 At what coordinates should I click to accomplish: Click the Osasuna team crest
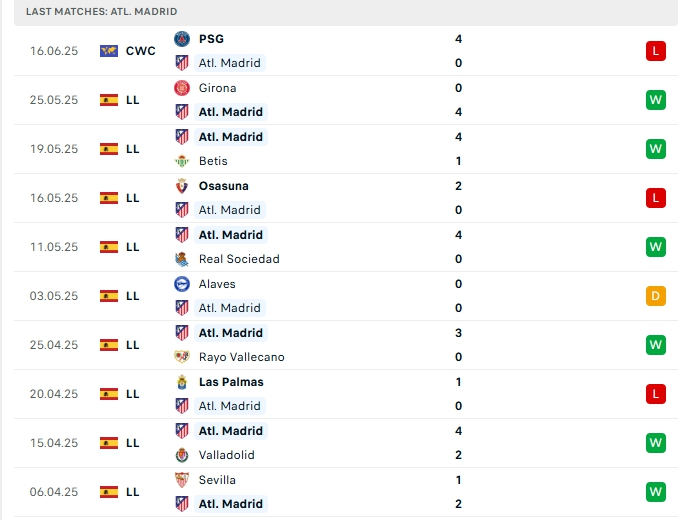(x=182, y=186)
